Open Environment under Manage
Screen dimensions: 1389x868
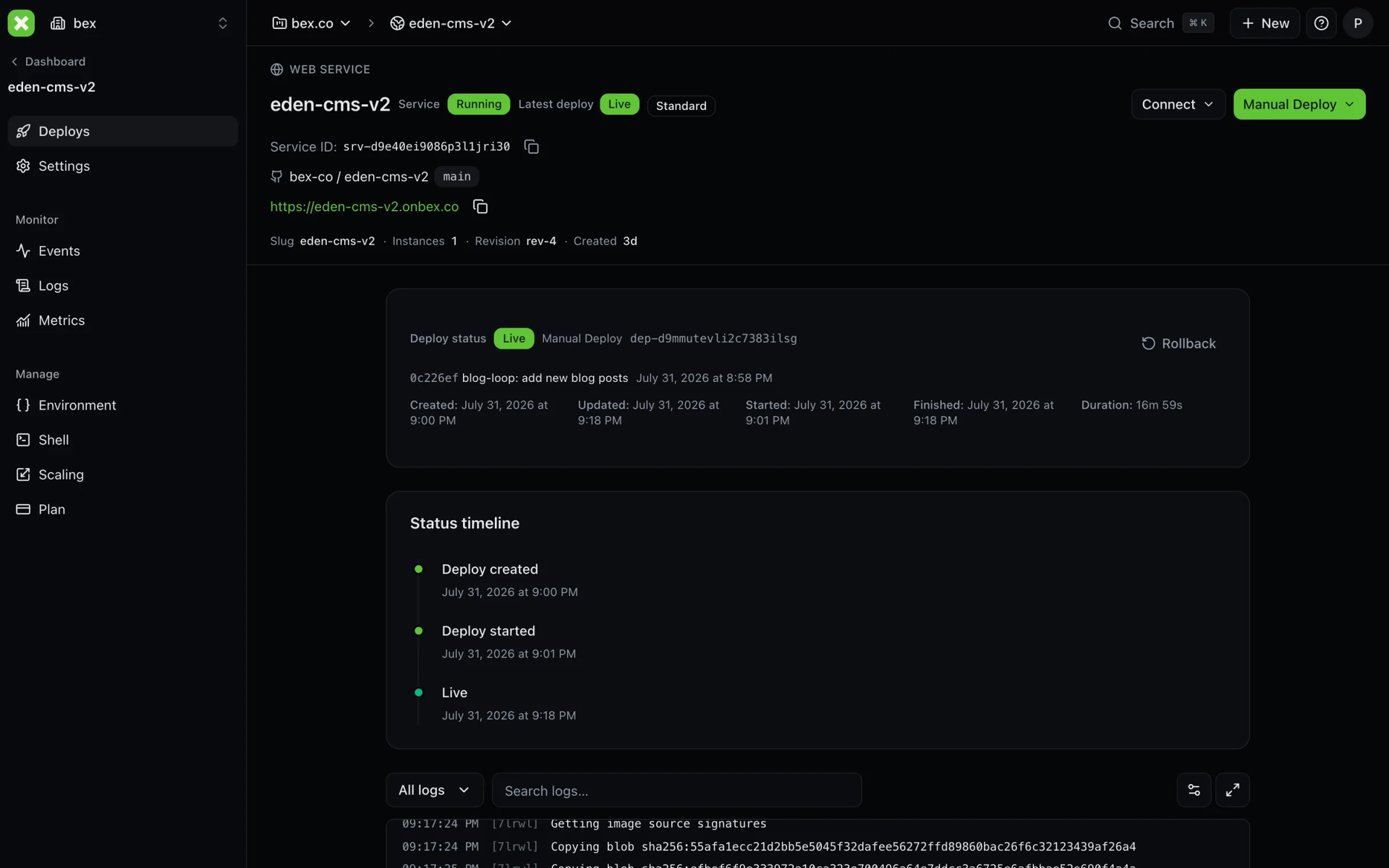[123, 405]
